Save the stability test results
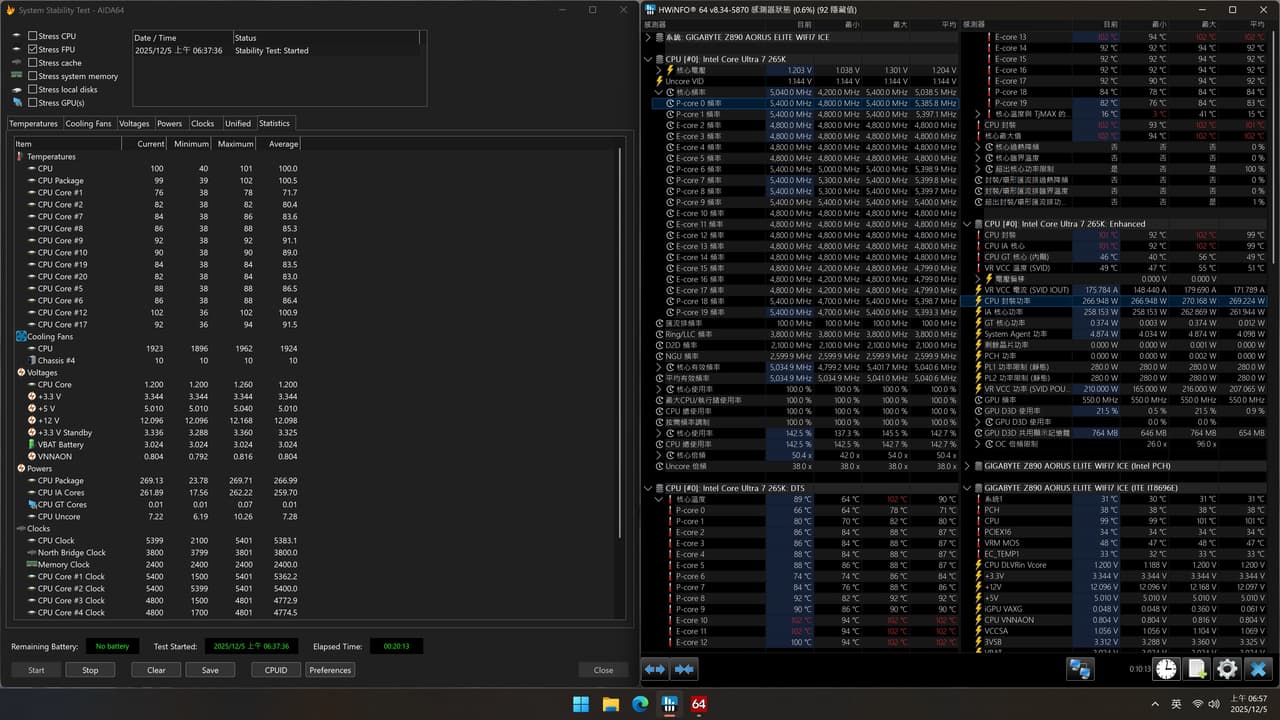 (210, 670)
